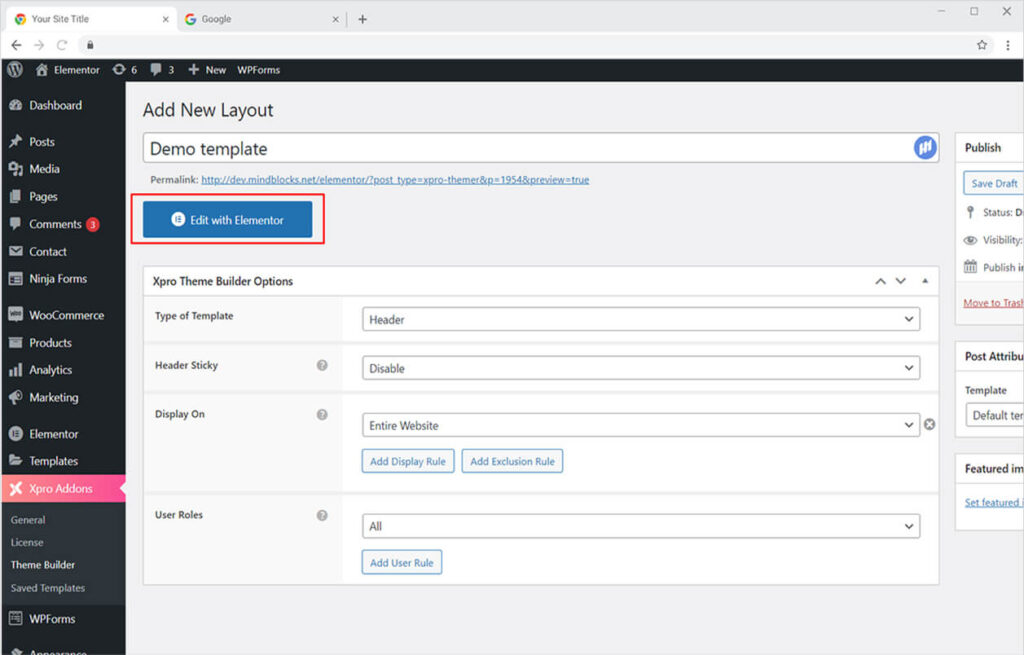Bookmark this page with star icon

[982, 45]
